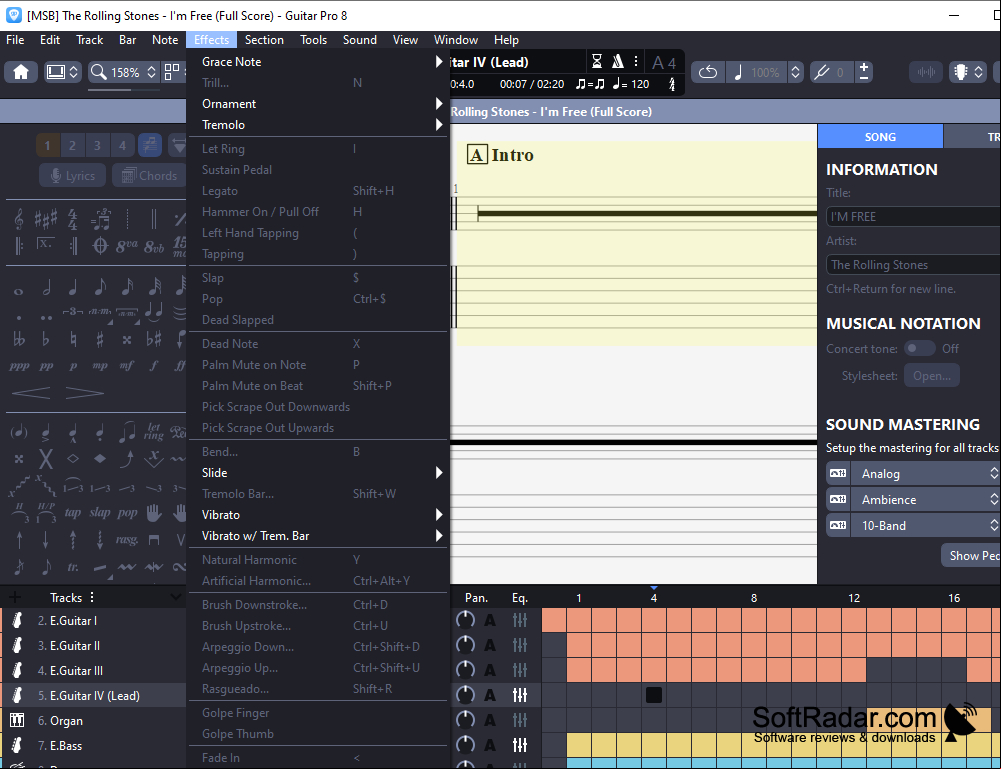Open the equalizer for the E.Bass track

520,745
